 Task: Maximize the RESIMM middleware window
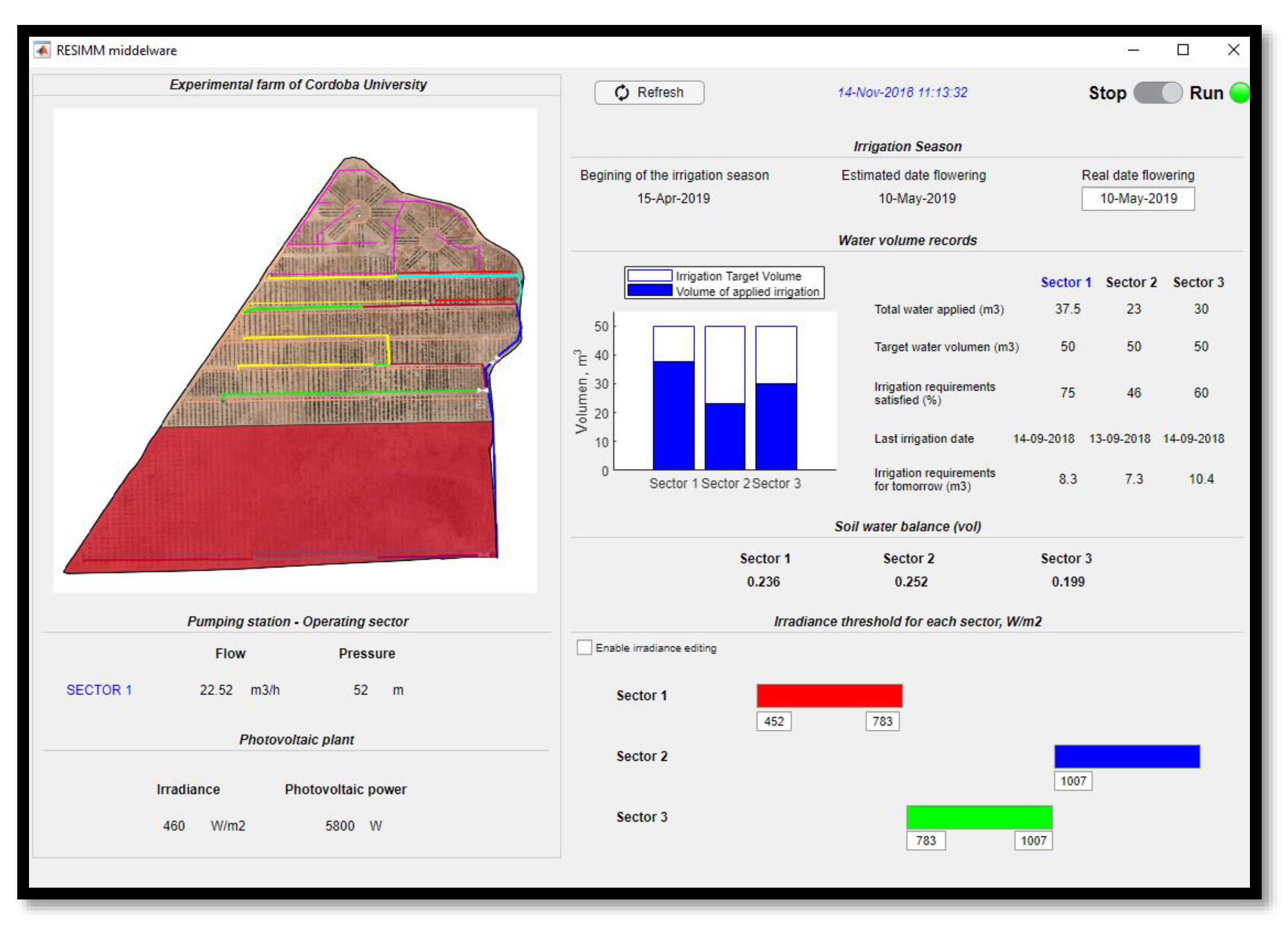coord(1182,50)
